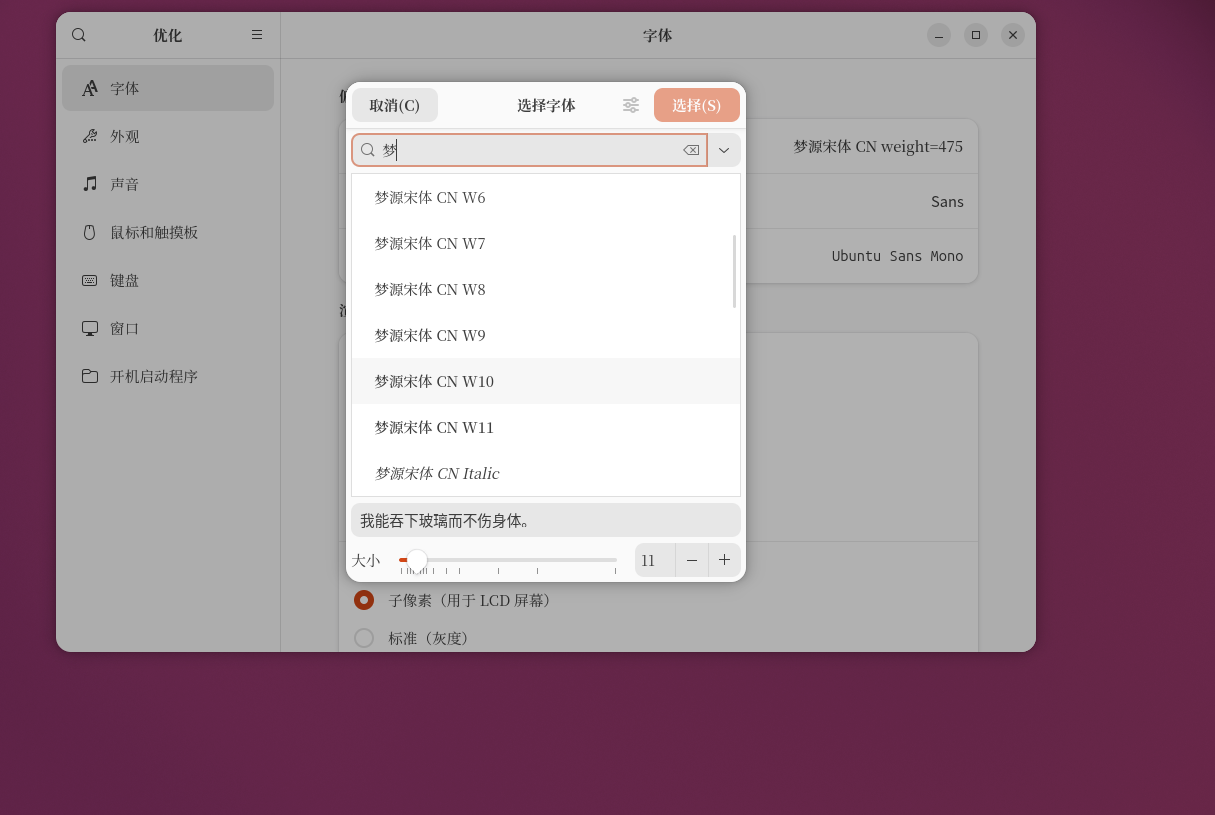Switch to the 键盘 sidebar section
1215x815 pixels.
click(168, 280)
